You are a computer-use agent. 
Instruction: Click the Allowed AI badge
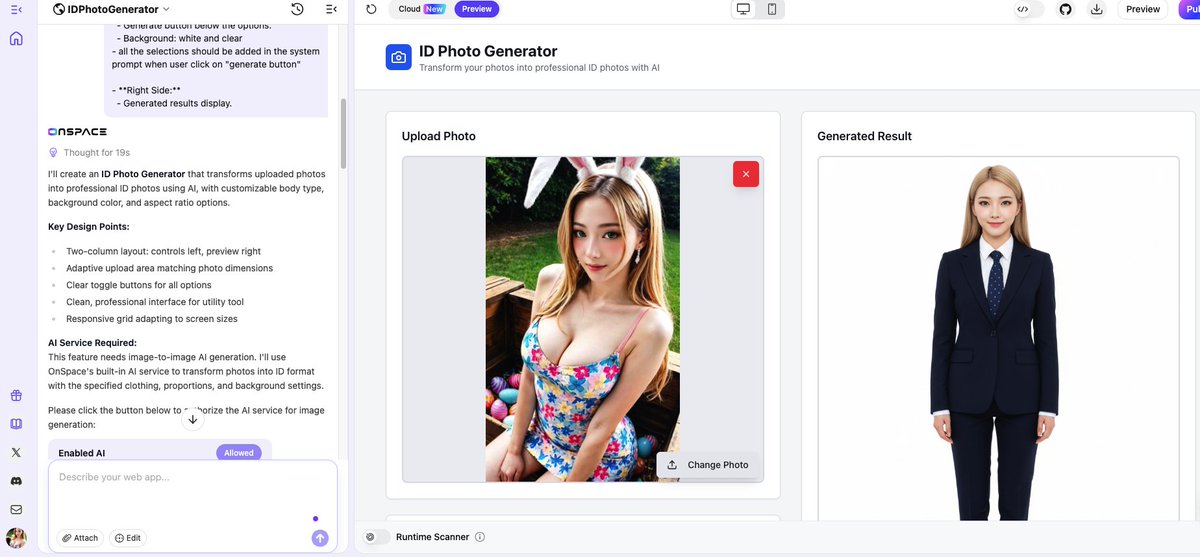tap(239, 453)
